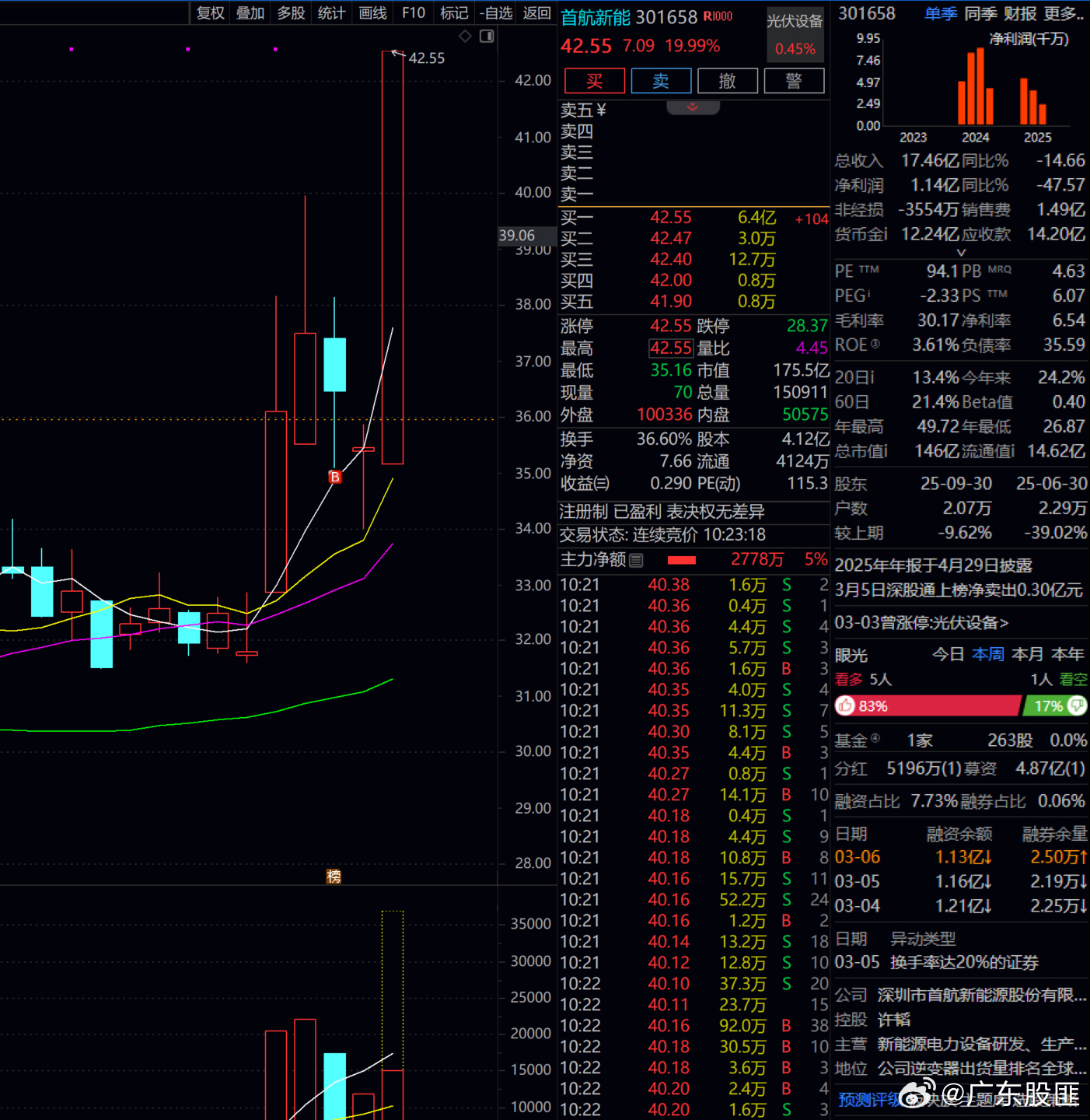
Task: Select the 本月 sentiment tab
Action: coord(1028,654)
